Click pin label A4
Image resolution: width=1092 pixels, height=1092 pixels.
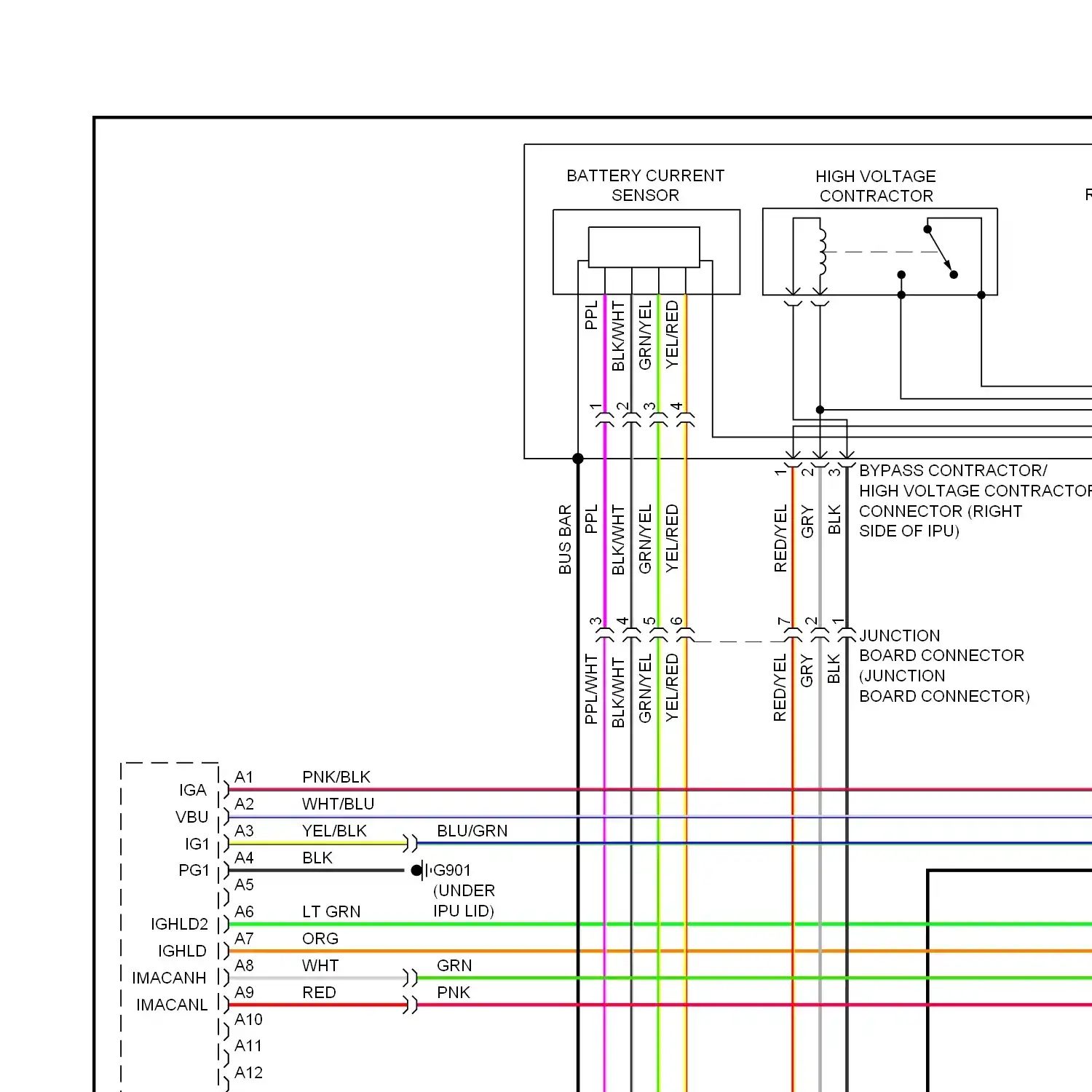click(x=244, y=858)
